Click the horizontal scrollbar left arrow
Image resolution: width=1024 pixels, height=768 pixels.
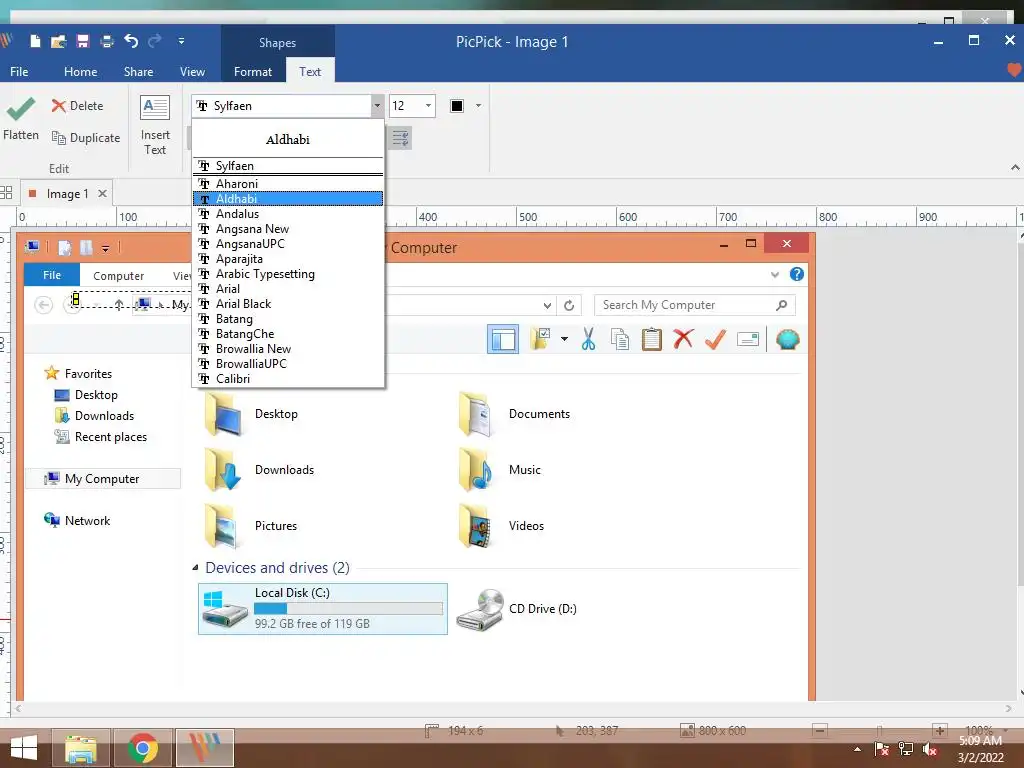18,709
